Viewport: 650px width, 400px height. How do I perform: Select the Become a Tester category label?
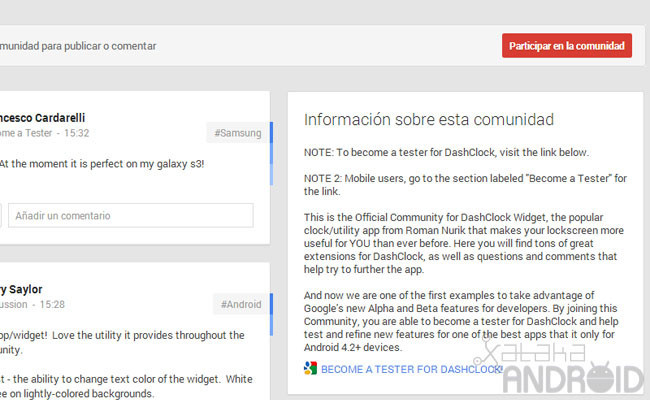coord(25,132)
